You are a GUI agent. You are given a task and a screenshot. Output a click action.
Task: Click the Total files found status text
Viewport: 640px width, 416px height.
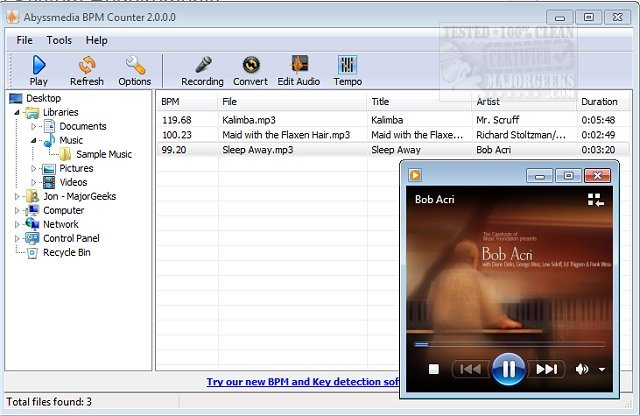49,402
